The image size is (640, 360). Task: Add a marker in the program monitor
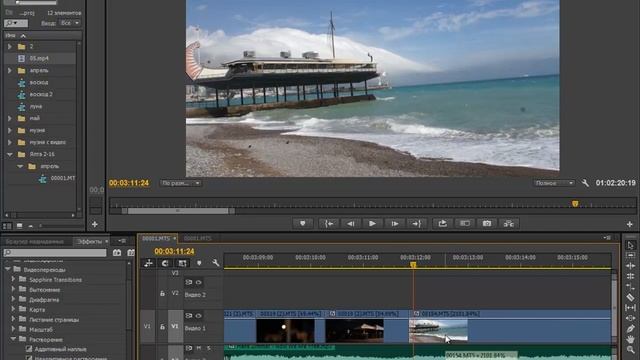302,223
